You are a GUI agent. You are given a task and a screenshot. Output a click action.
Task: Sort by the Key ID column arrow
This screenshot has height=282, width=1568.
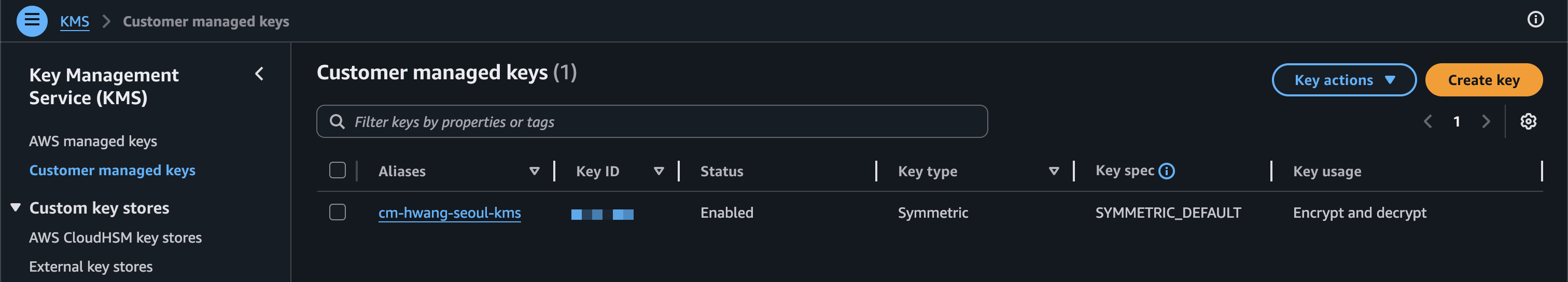[x=658, y=171]
